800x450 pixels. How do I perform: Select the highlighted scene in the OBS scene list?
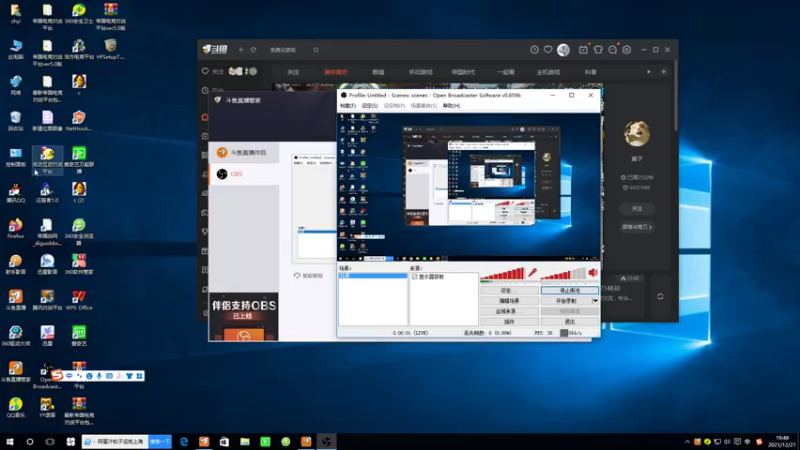372,276
